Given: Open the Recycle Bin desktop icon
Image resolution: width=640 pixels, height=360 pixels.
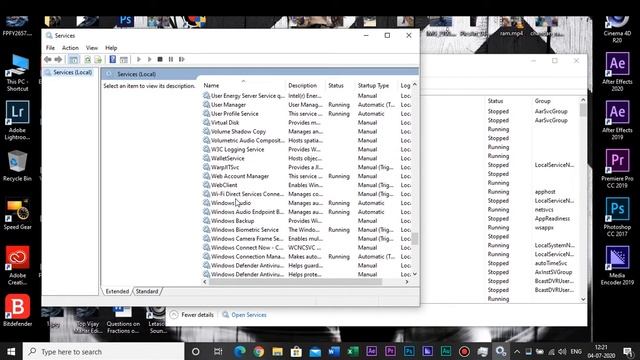Looking at the screenshot, I should (x=17, y=166).
